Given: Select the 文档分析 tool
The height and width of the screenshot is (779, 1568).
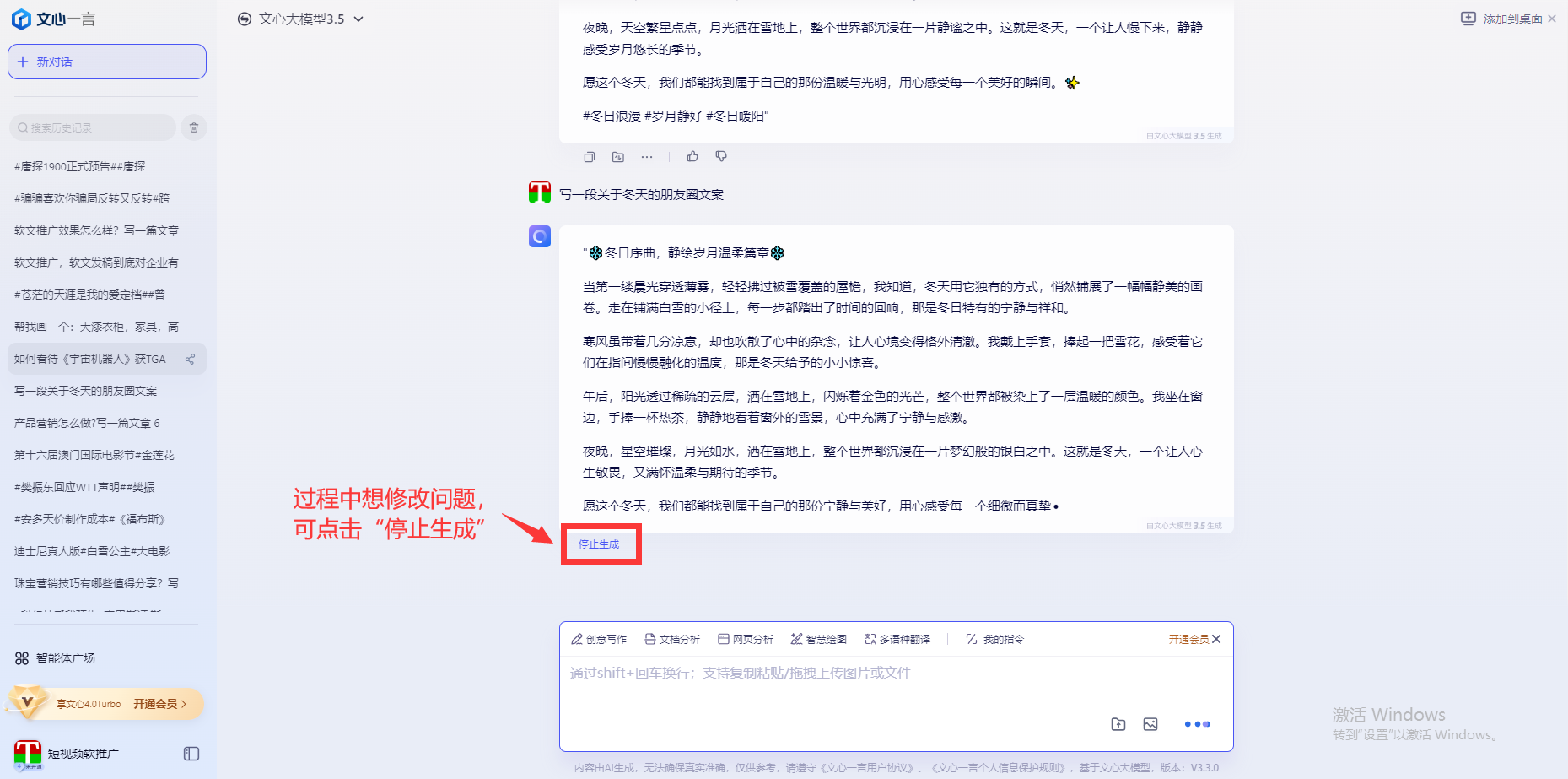Looking at the screenshot, I should coord(672,639).
